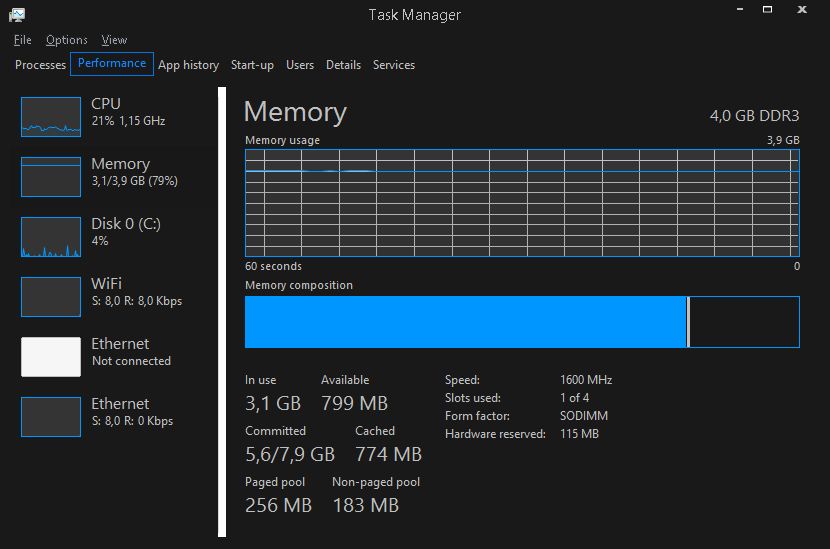The image size is (830, 549).
Task: Click the Committed 5,6/7,9 GB value
Action: pyautogui.click(x=290, y=454)
